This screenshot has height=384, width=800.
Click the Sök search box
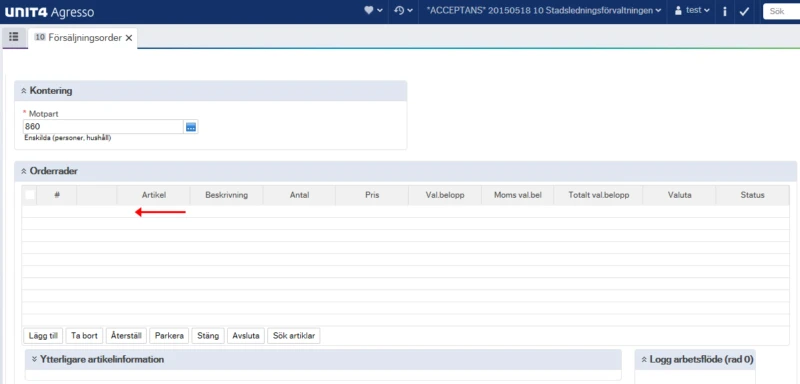[x=781, y=11]
